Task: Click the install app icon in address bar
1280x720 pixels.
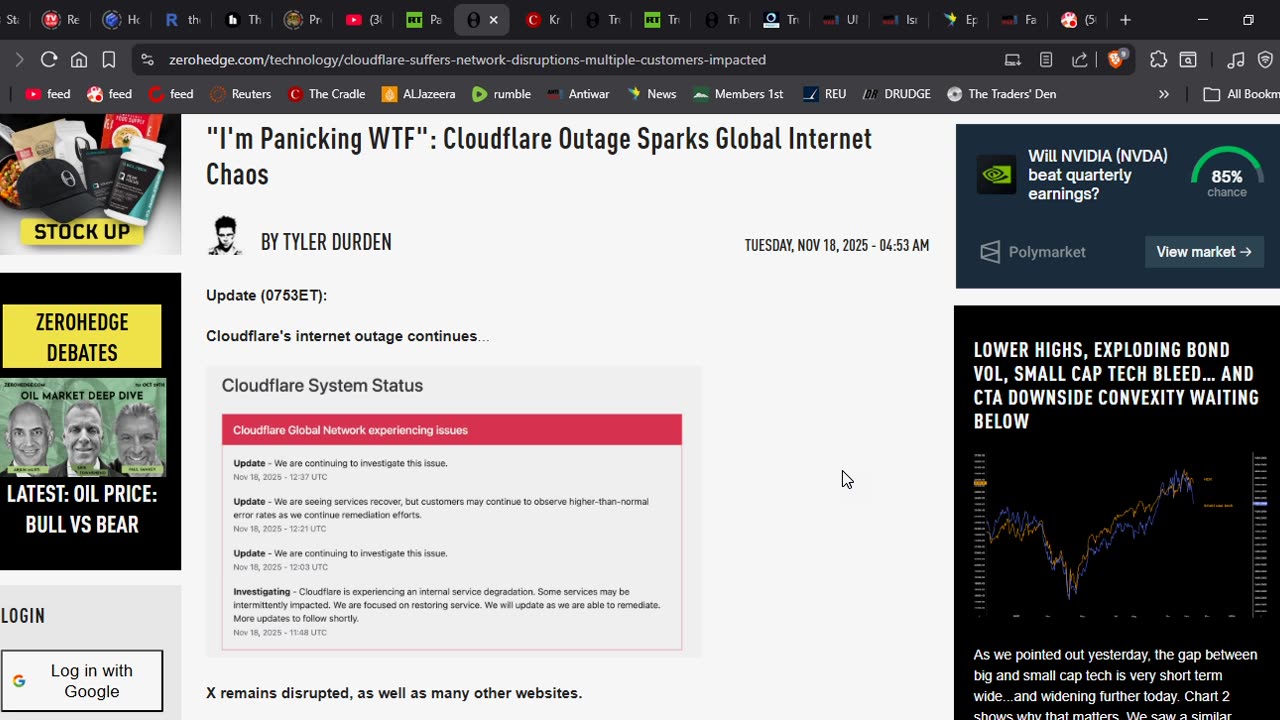Action: pyautogui.click(x=1013, y=59)
